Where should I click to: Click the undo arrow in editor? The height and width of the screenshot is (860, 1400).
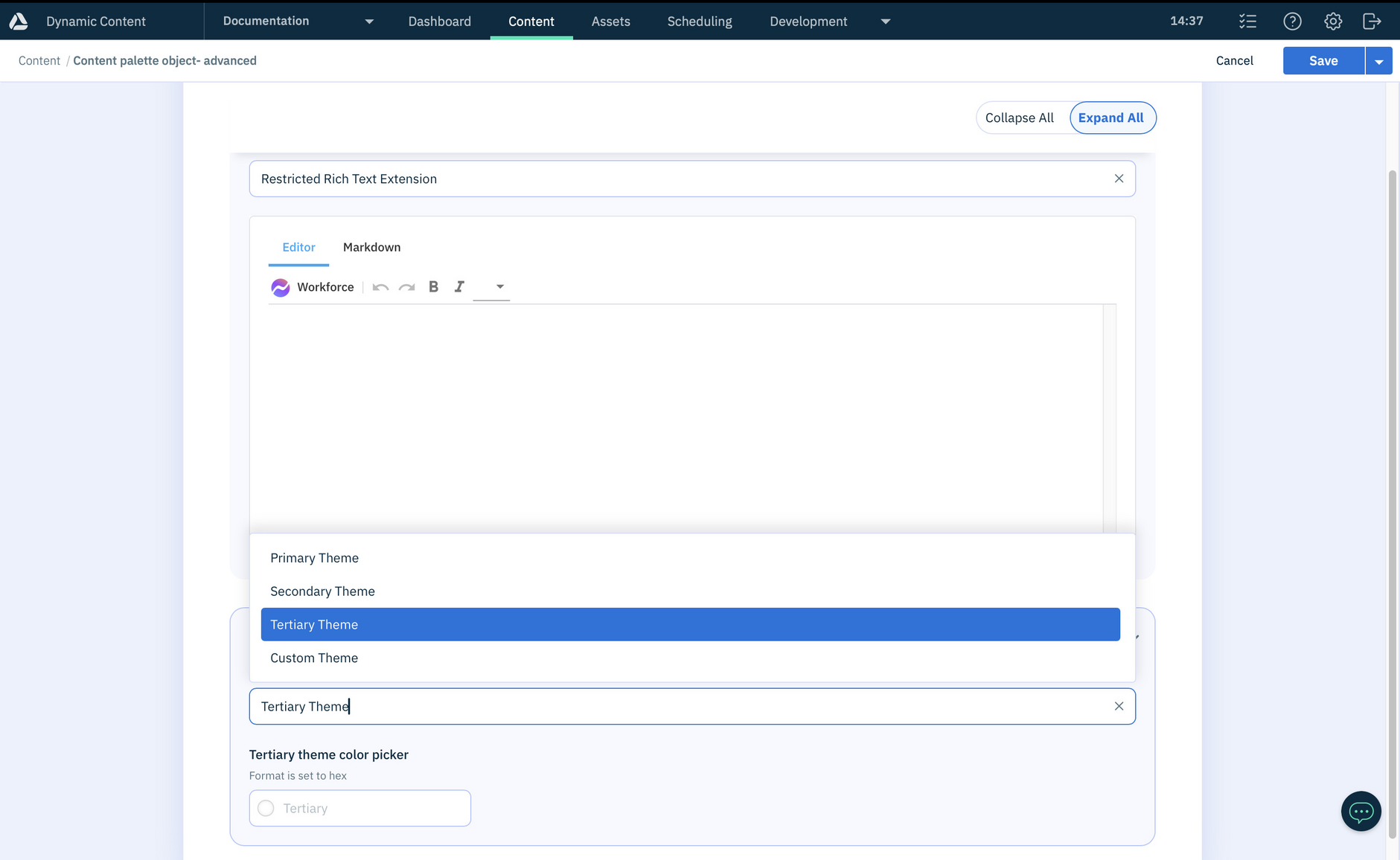click(x=380, y=287)
